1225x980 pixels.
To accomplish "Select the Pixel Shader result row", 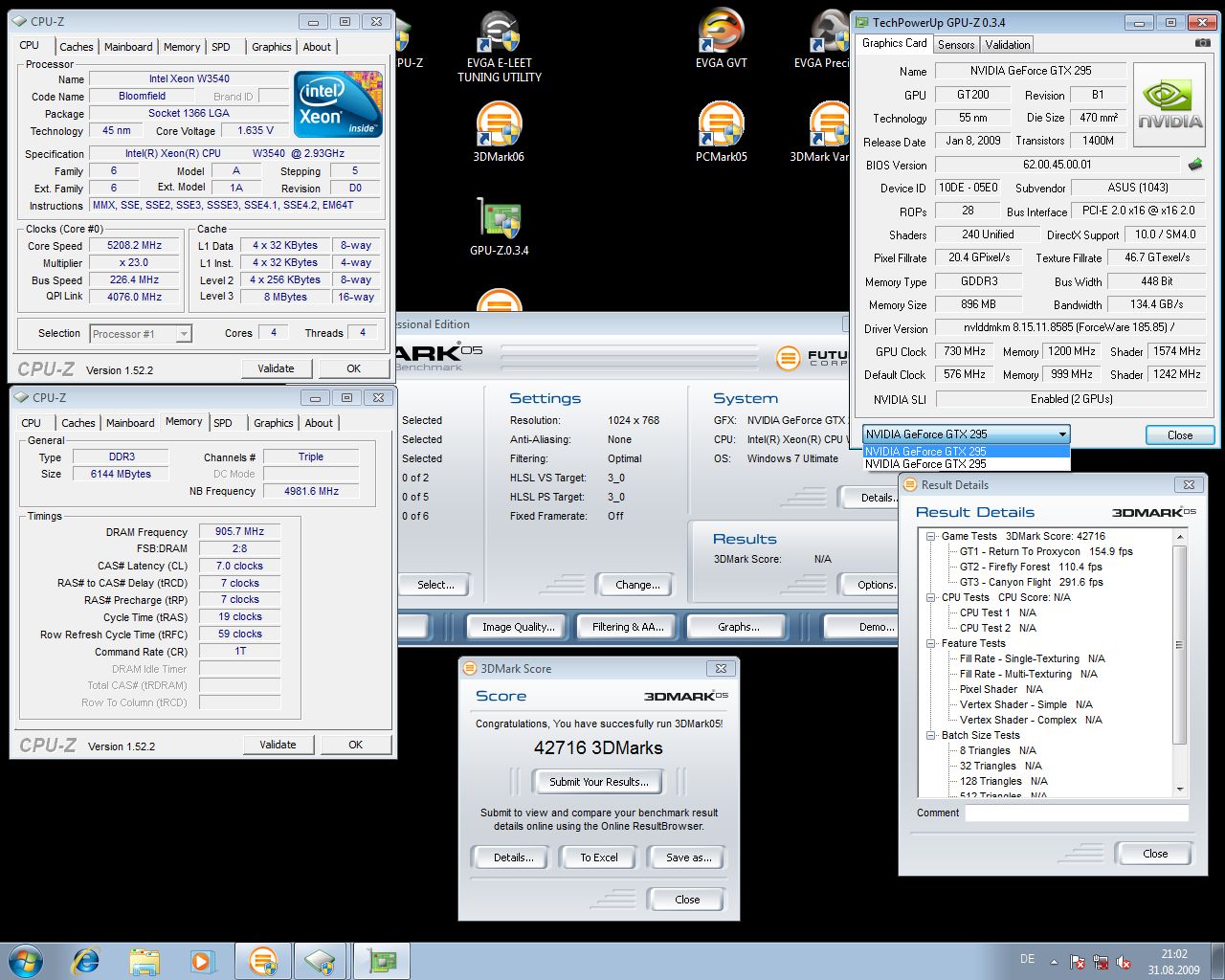I will (x=1001, y=689).
